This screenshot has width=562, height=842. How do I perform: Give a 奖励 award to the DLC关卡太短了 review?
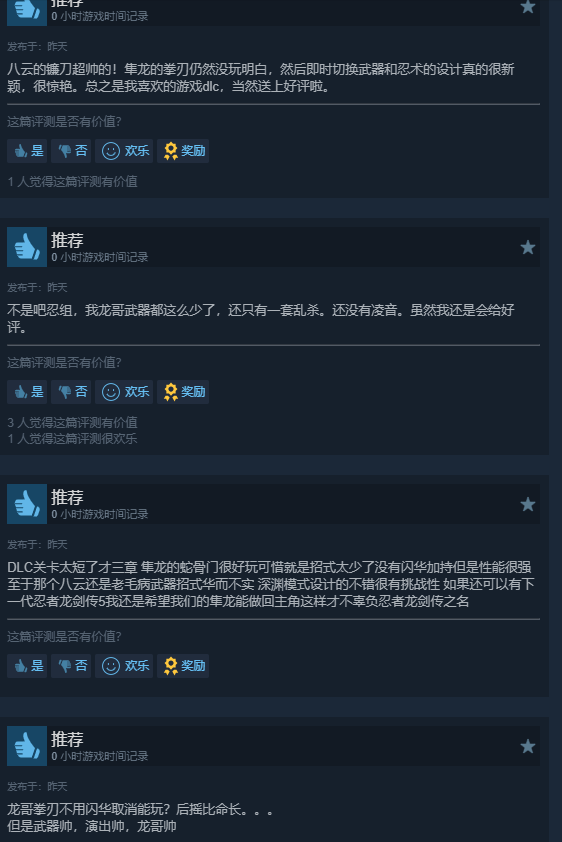pos(183,666)
